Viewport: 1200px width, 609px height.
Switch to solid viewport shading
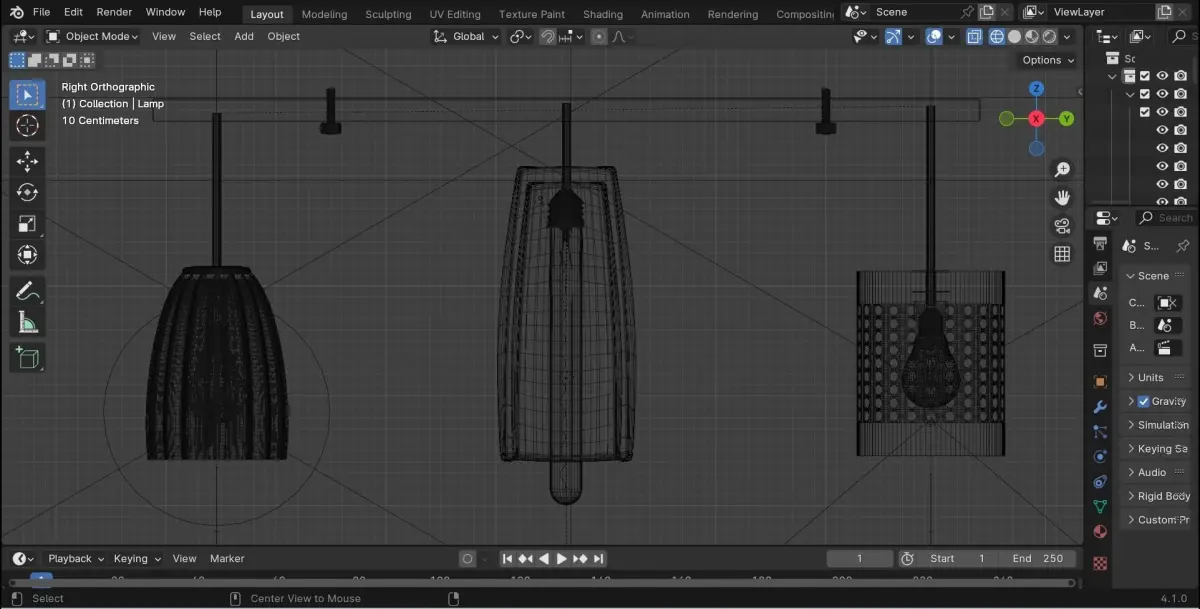(x=1014, y=37)
